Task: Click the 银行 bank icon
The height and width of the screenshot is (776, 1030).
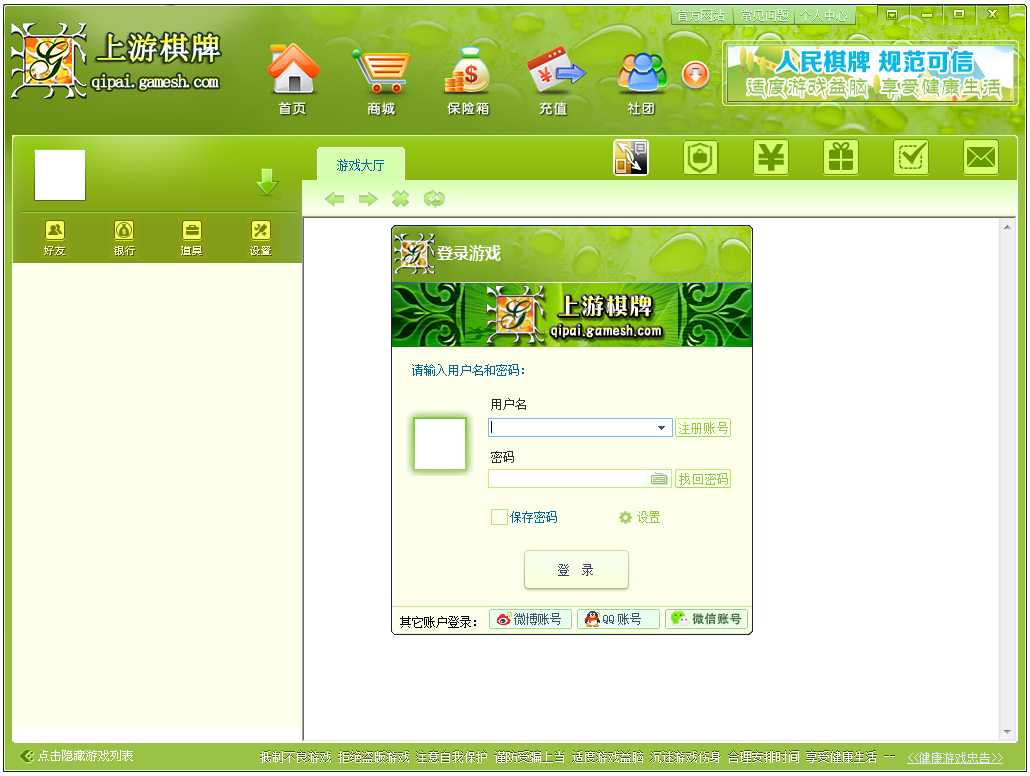Action: point(124,237)
